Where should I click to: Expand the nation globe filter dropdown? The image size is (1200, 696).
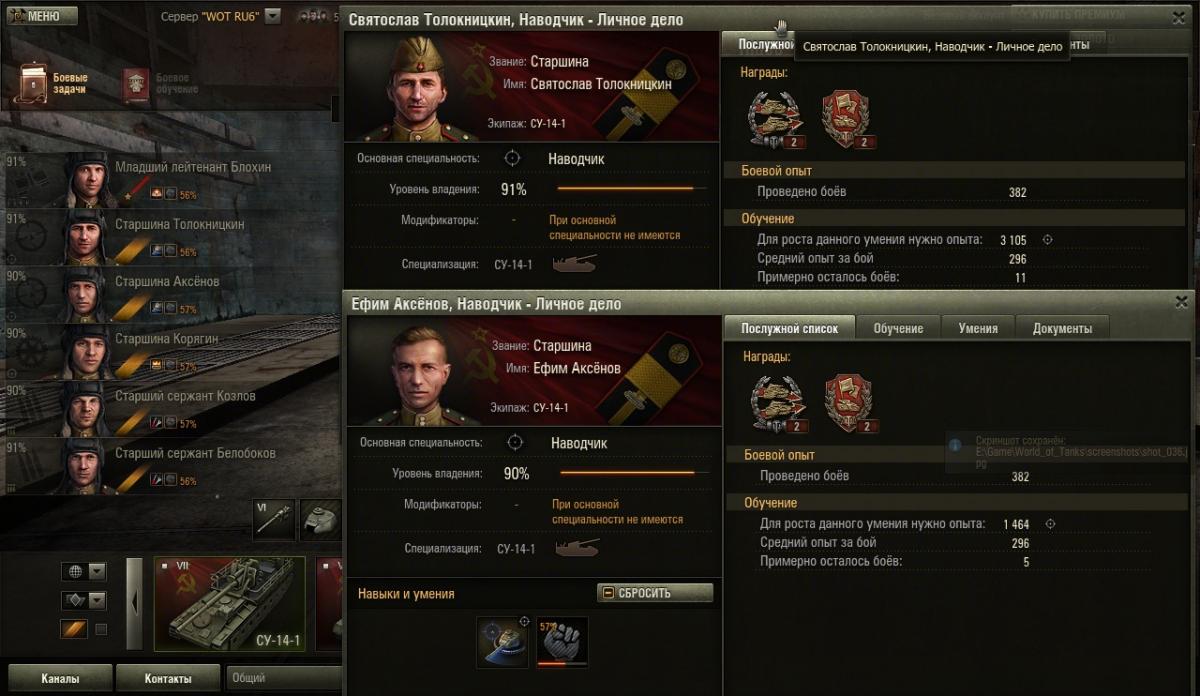point(97,571)
